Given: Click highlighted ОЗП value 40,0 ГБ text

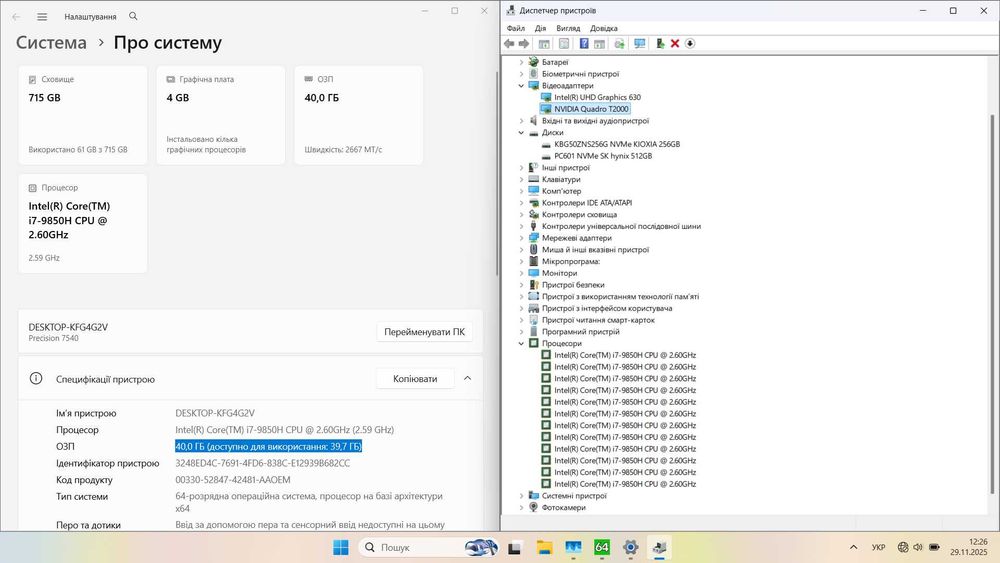Looking at the screenshot, I should tap(268, 446).
